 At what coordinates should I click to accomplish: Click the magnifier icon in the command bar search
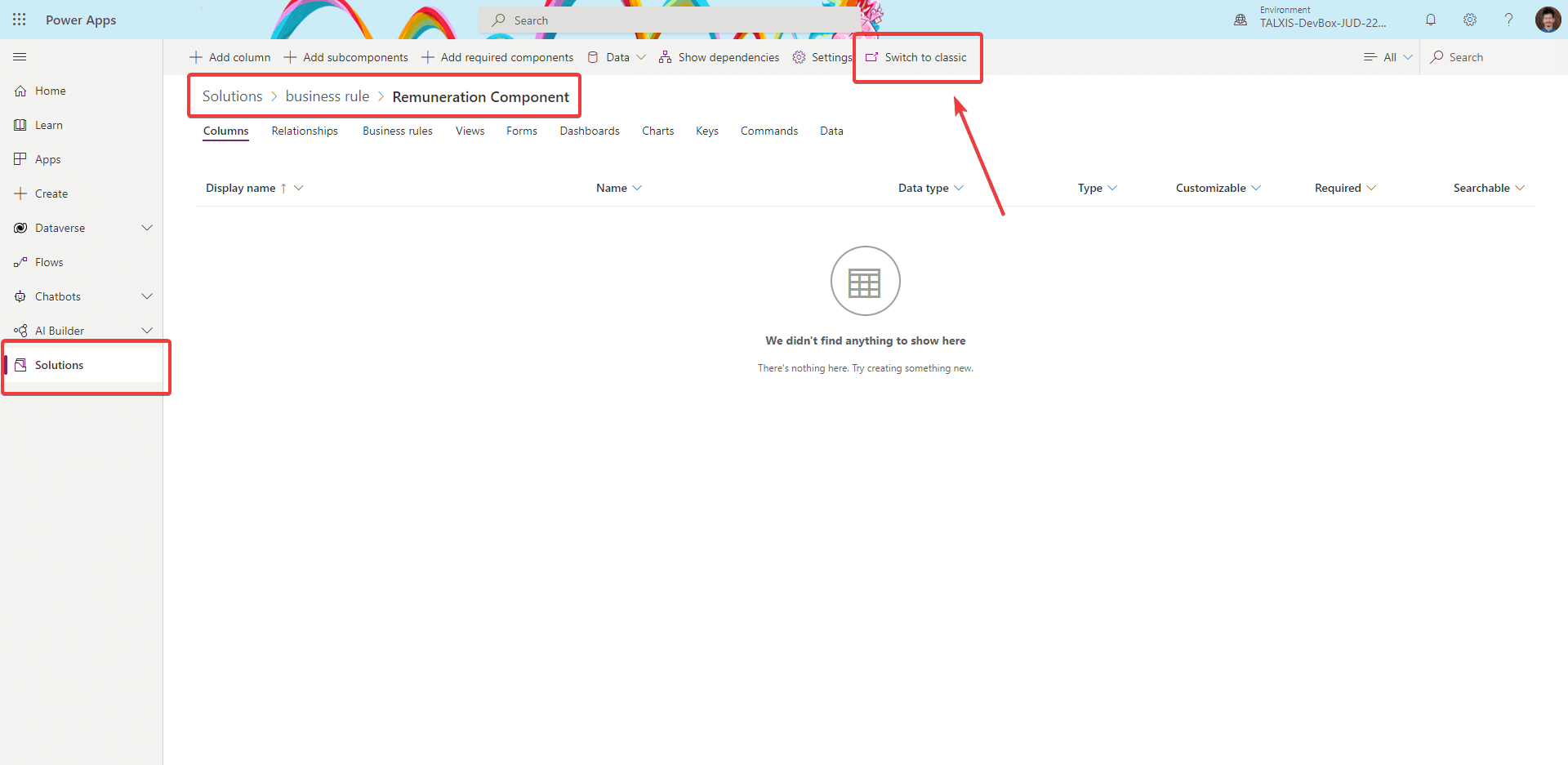pyautogui.click(x=1437, y=57)
